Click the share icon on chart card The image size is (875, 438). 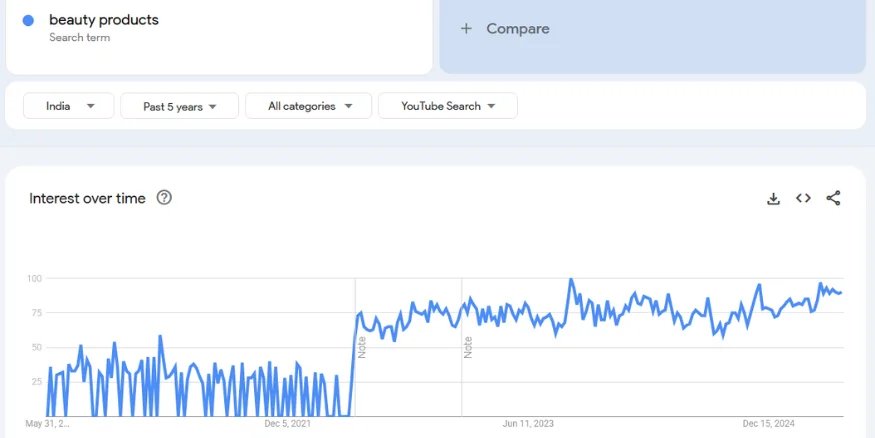[x=833, y=198]
